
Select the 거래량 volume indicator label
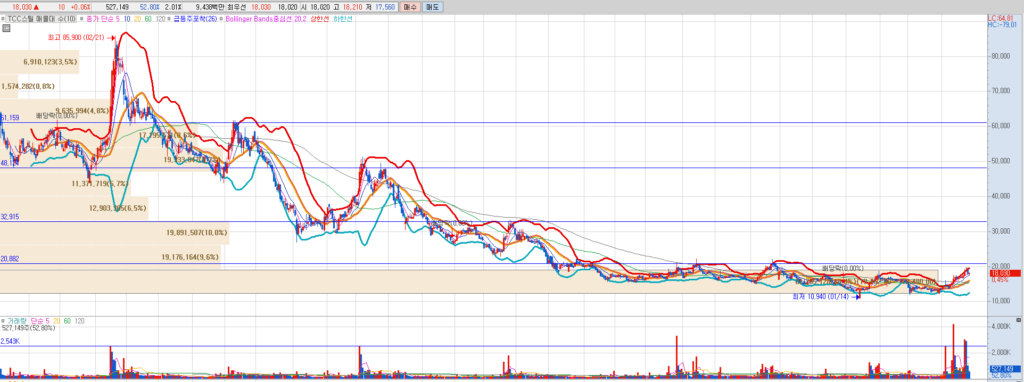point(18,321)
